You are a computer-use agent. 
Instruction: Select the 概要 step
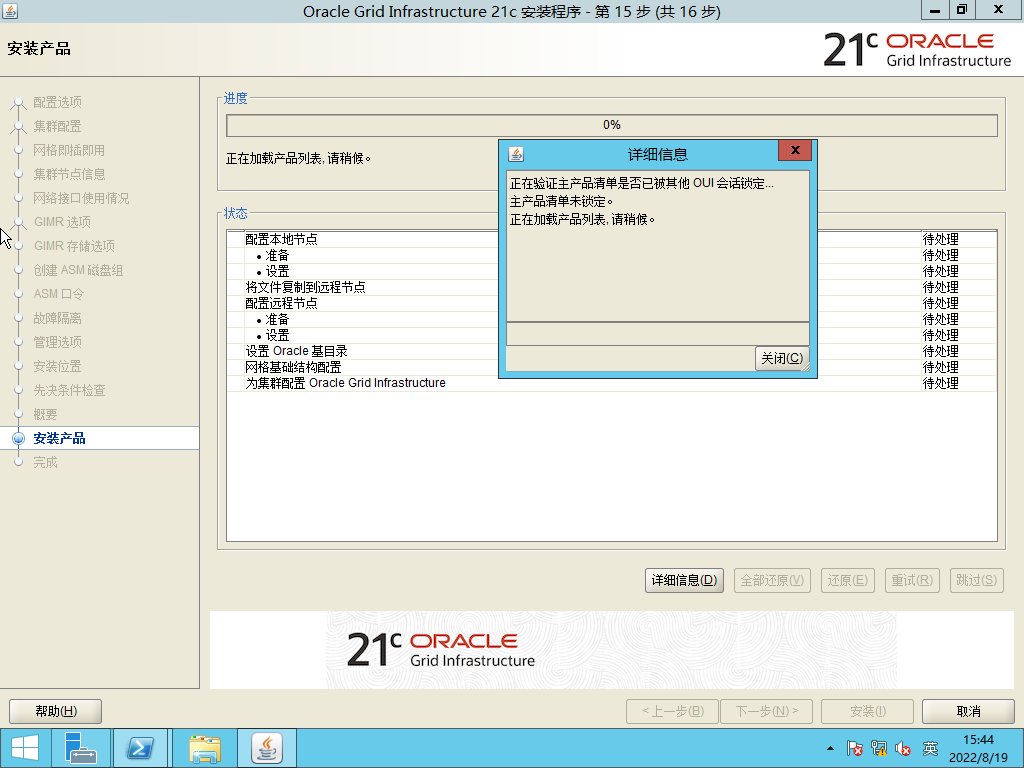point(45,414)
